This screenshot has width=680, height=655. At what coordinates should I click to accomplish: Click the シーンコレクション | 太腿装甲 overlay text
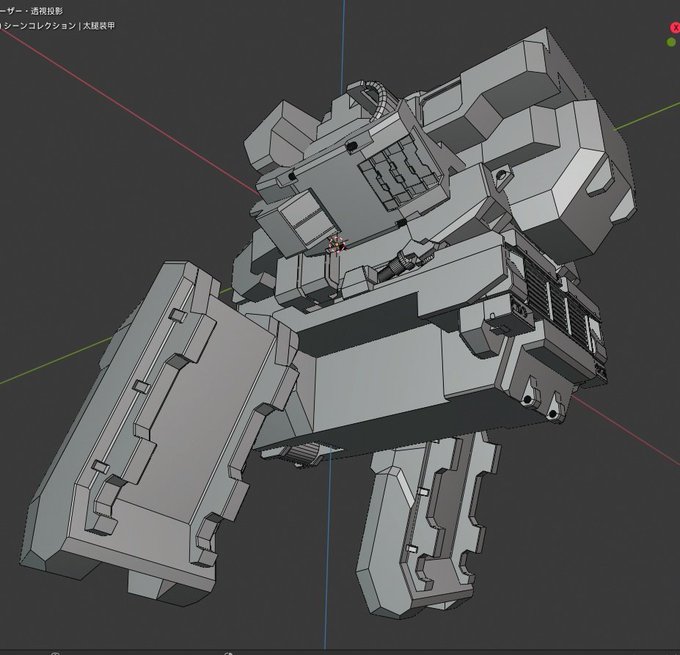(59, 26)
